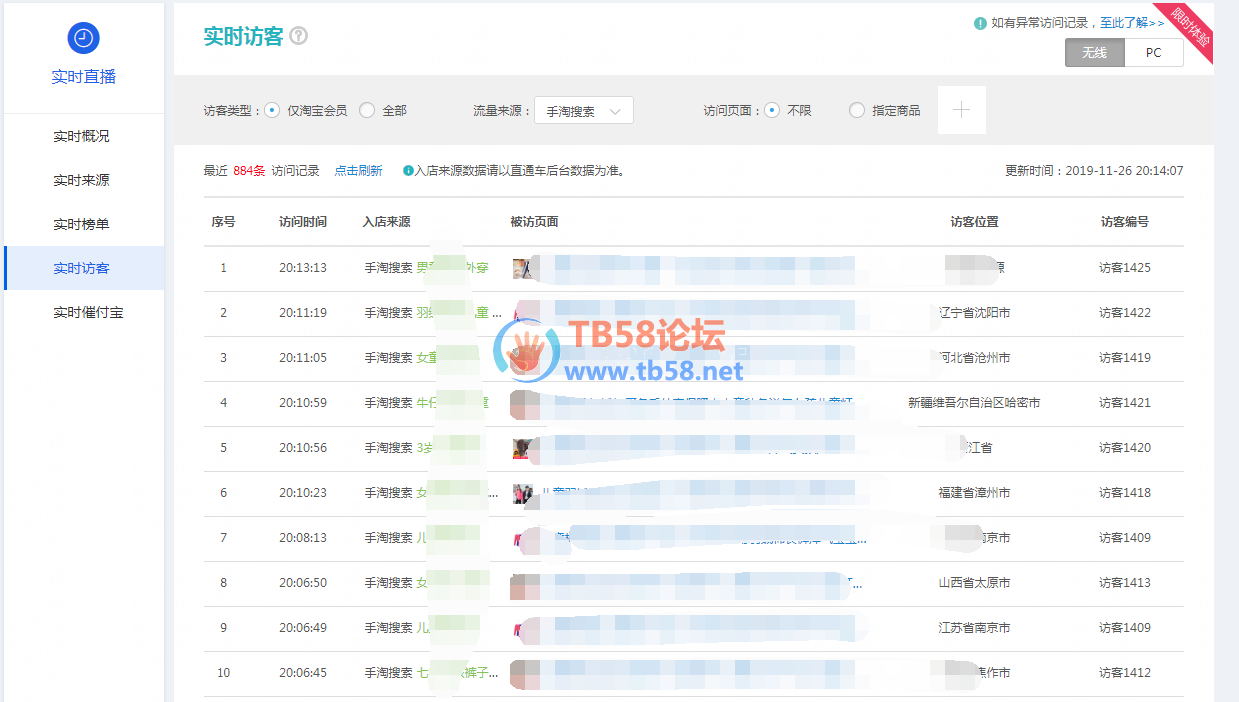Select the 全部 visitor type radio button
Screen dimensions: 1239x702
pyautogui.click(x=367, y=111)
